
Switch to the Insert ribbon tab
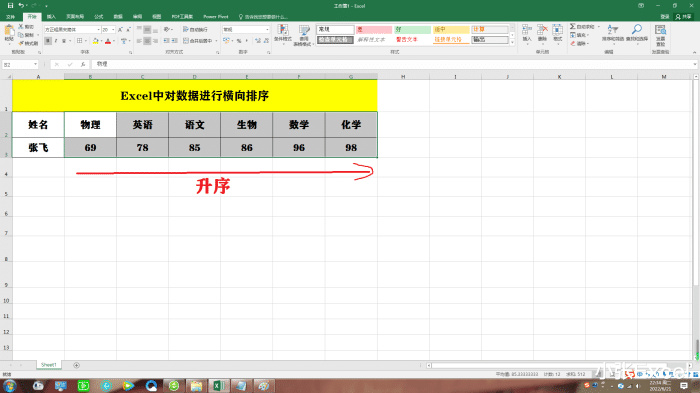[x=51, y=17]
